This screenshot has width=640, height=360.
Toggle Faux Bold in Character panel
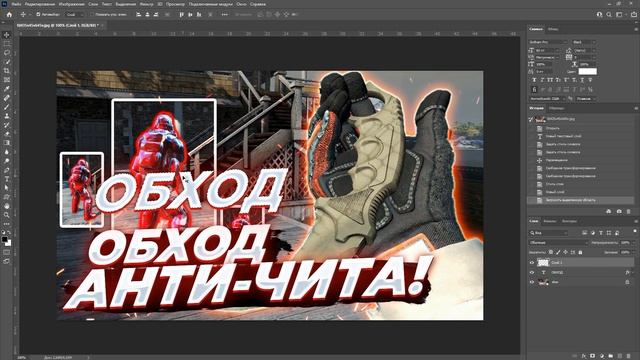534,80
